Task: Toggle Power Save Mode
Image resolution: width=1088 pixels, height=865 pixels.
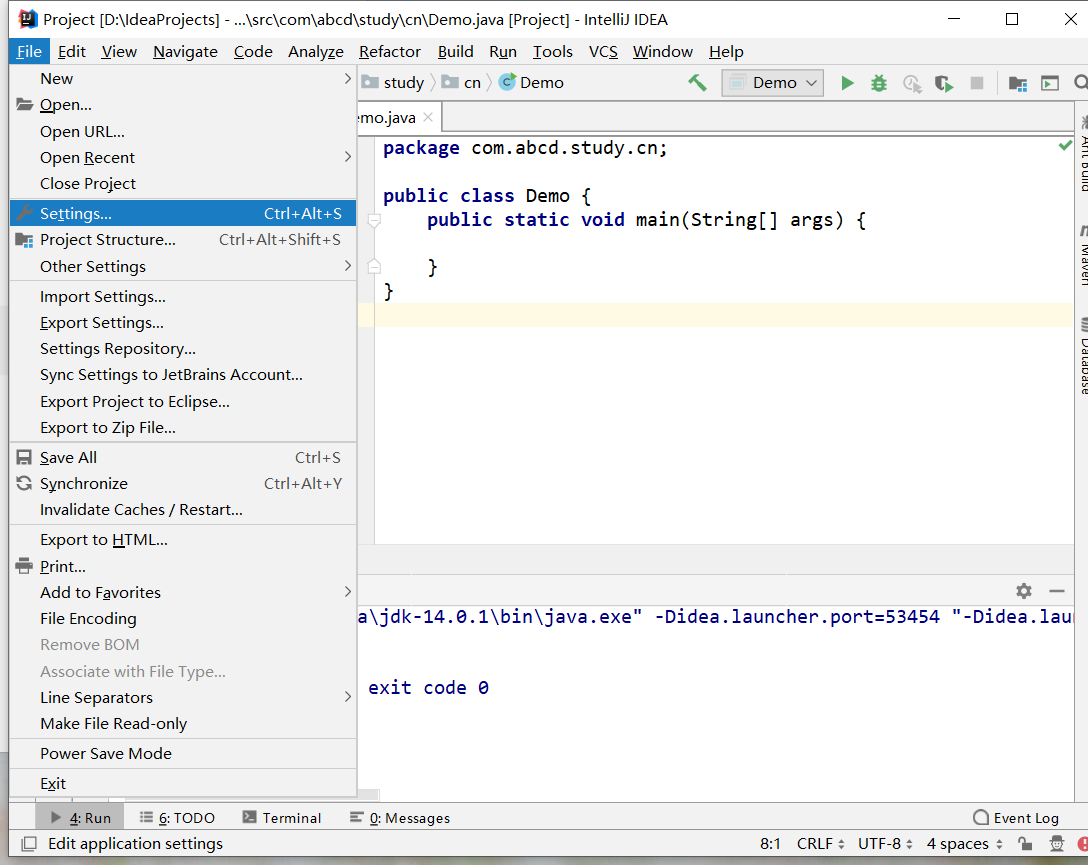Action: [183, 753]
